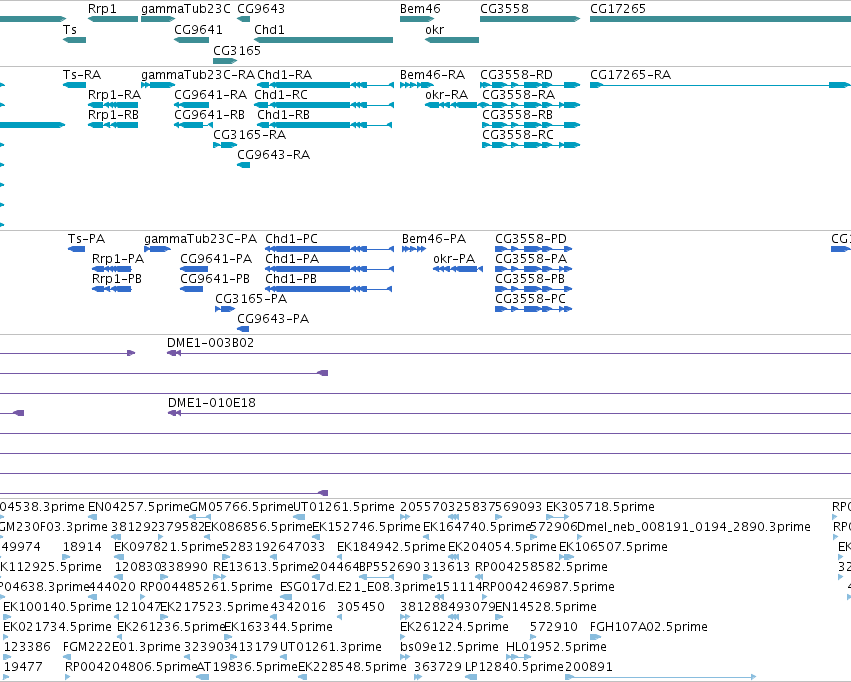Click the CG9641-RA transcript label
Viewport: 851px width, 682px height.
point(211,95)
